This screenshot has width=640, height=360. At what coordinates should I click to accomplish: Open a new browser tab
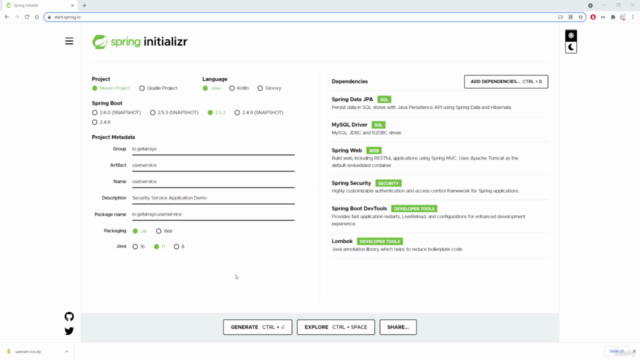tap(84, 5)
